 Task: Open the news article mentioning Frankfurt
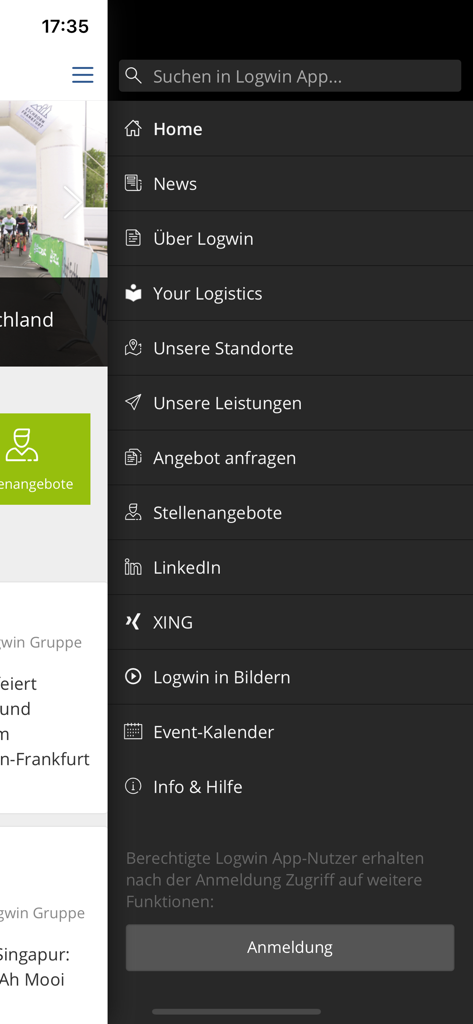click(54, 697)
